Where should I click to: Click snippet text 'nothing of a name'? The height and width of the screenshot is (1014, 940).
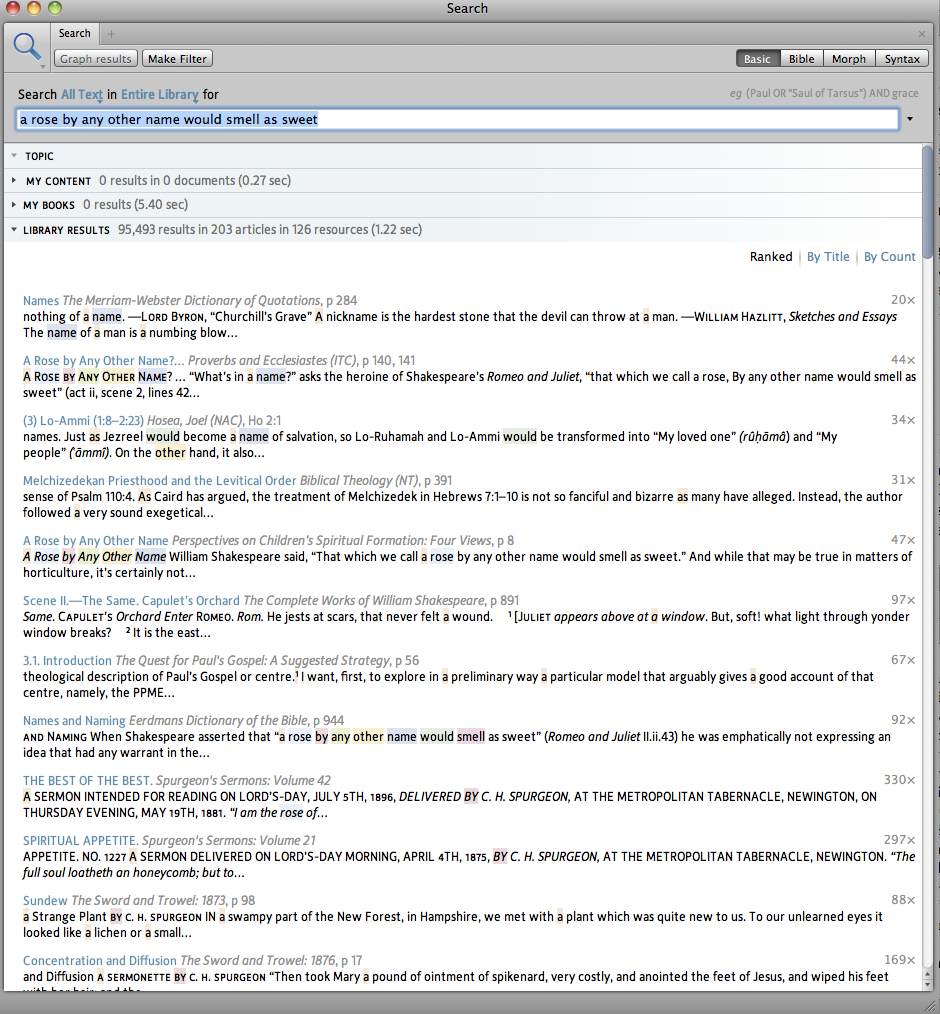click(x=72, y=317)
